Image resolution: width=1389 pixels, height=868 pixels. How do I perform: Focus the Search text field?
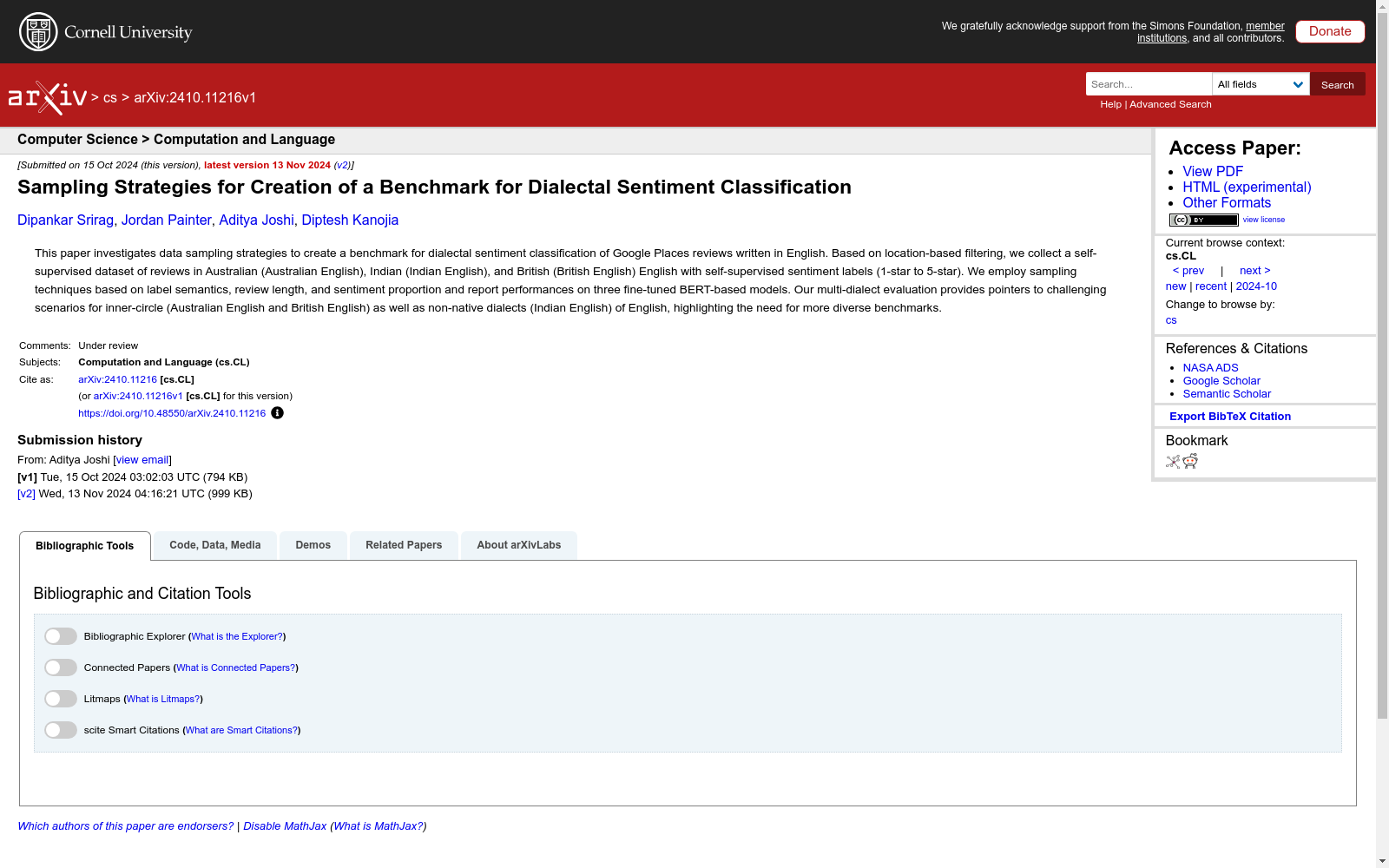coord(1149,84)
